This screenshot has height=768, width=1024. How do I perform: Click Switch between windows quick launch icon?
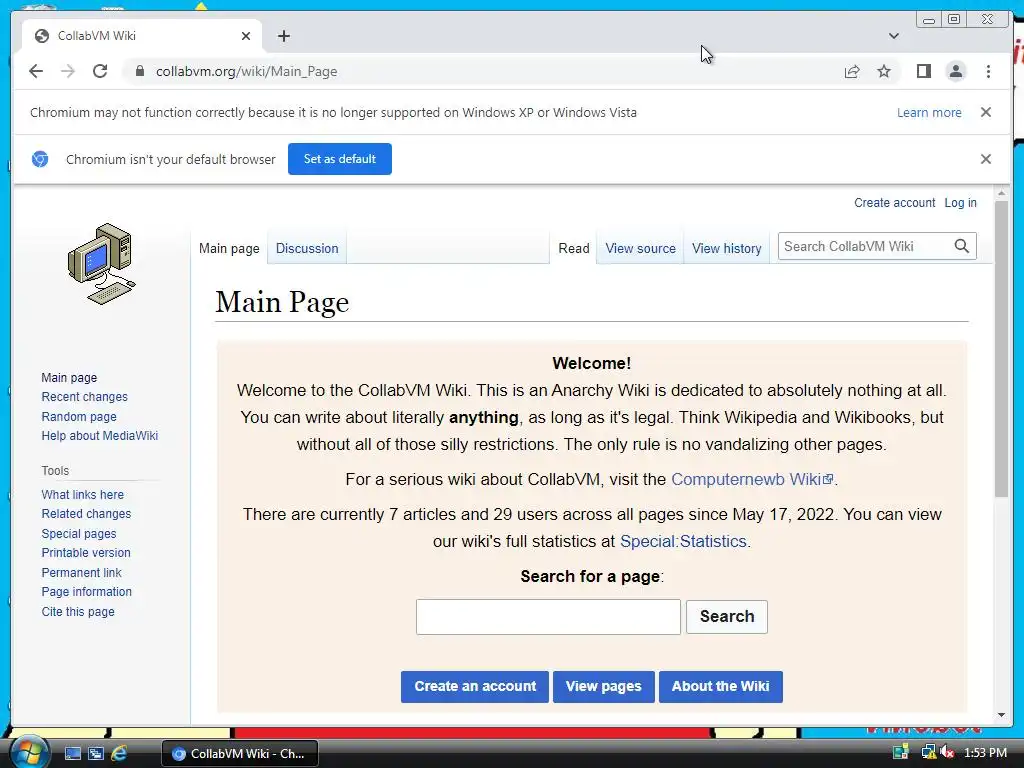point(95,753)
